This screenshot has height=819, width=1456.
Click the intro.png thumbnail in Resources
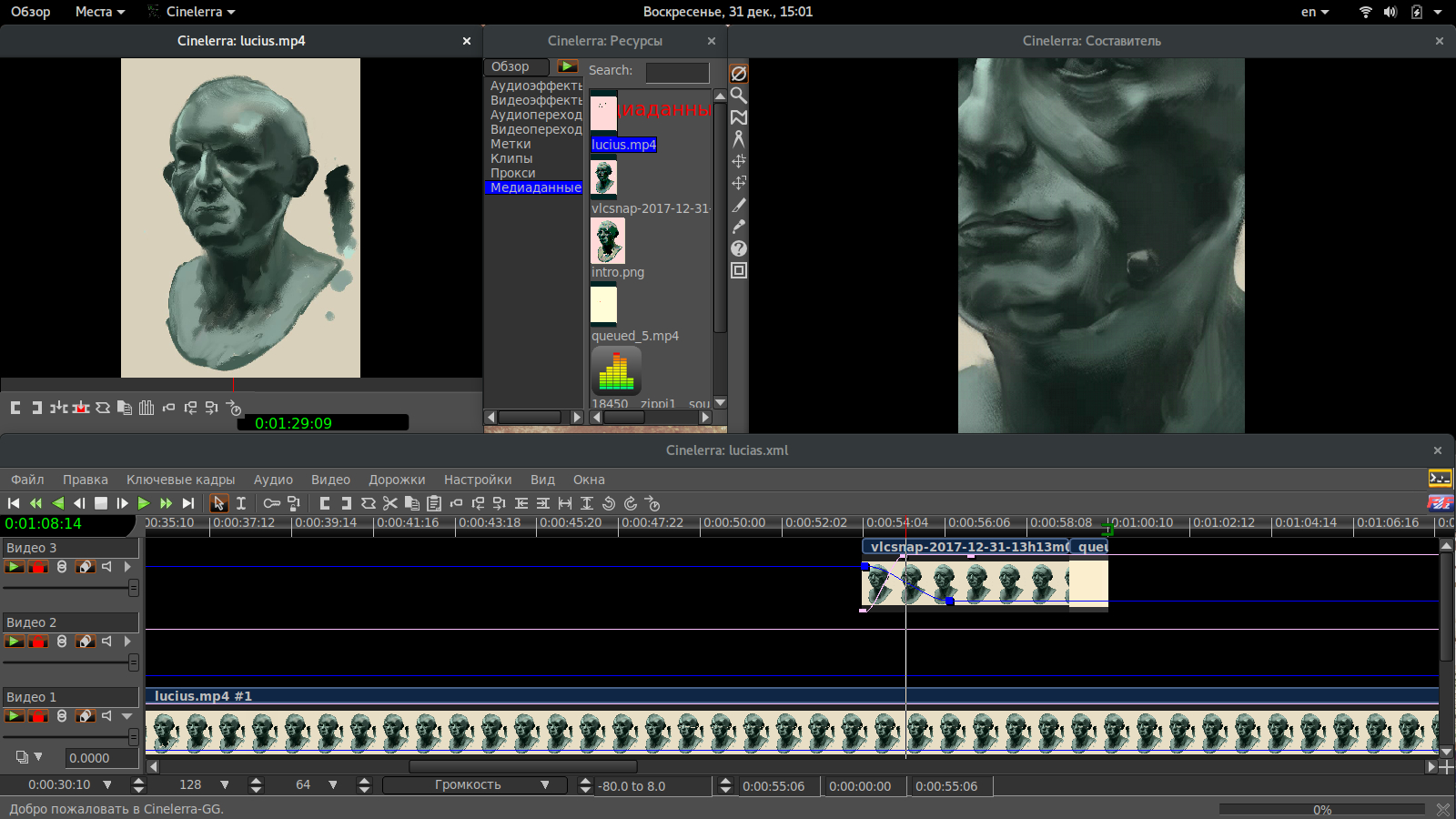(608, 240)
